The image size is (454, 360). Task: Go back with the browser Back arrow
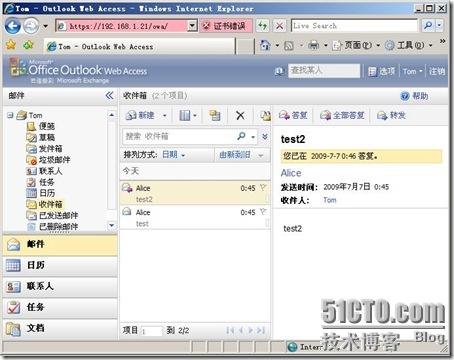[x=13, y=26]
